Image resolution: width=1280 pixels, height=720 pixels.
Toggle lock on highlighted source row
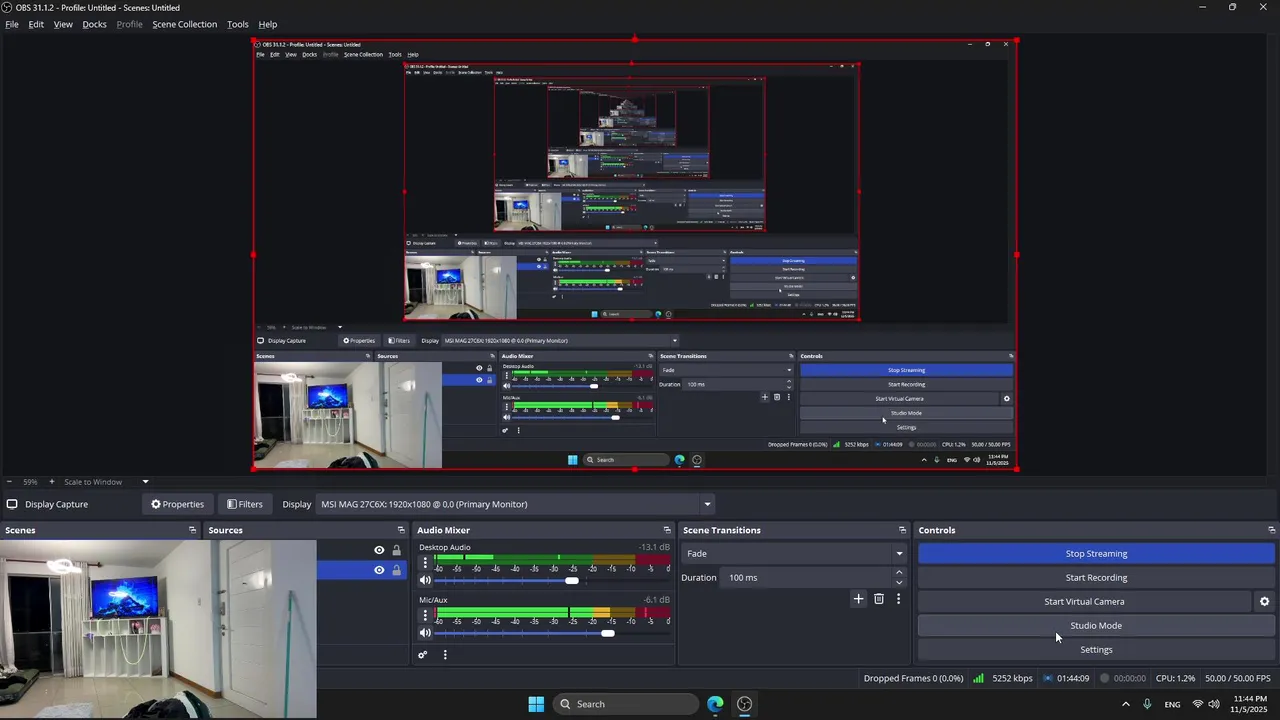397,570
